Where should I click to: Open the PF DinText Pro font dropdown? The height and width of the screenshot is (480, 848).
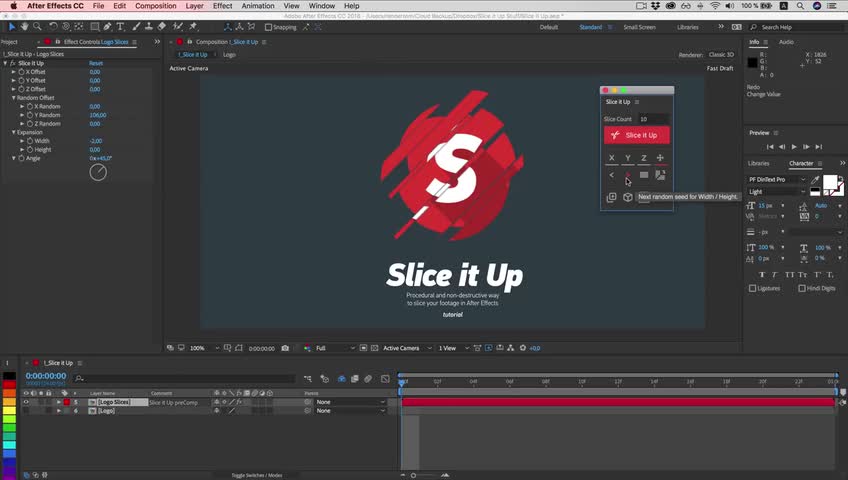click(777, 179)
